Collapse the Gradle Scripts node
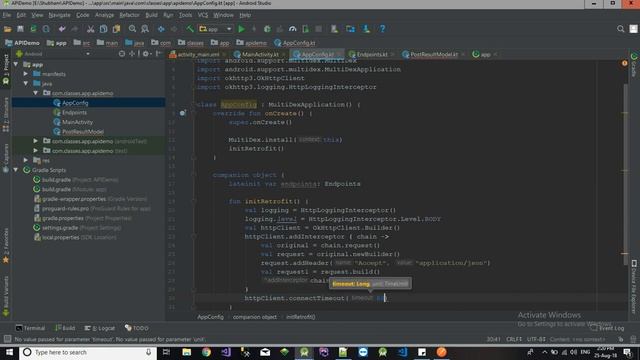 (16, 170)
